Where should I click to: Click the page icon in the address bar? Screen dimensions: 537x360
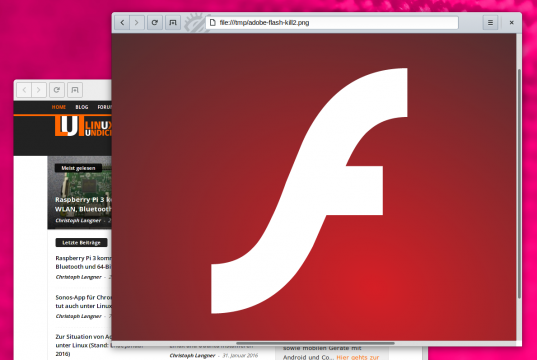(213, 23)
